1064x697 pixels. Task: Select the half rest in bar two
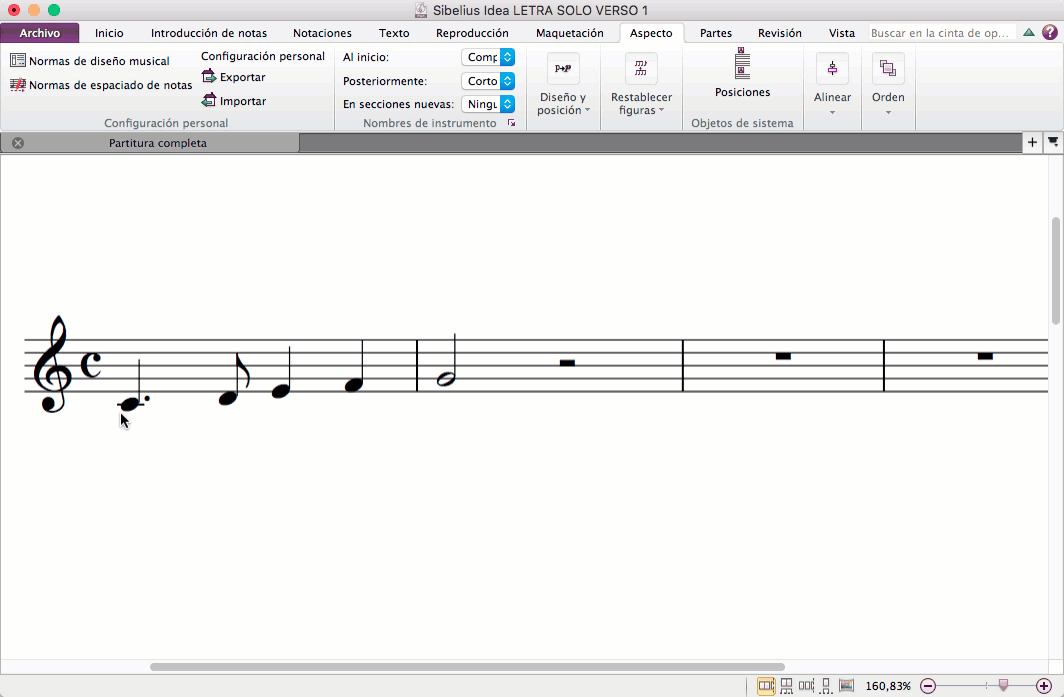pos(567,363)
